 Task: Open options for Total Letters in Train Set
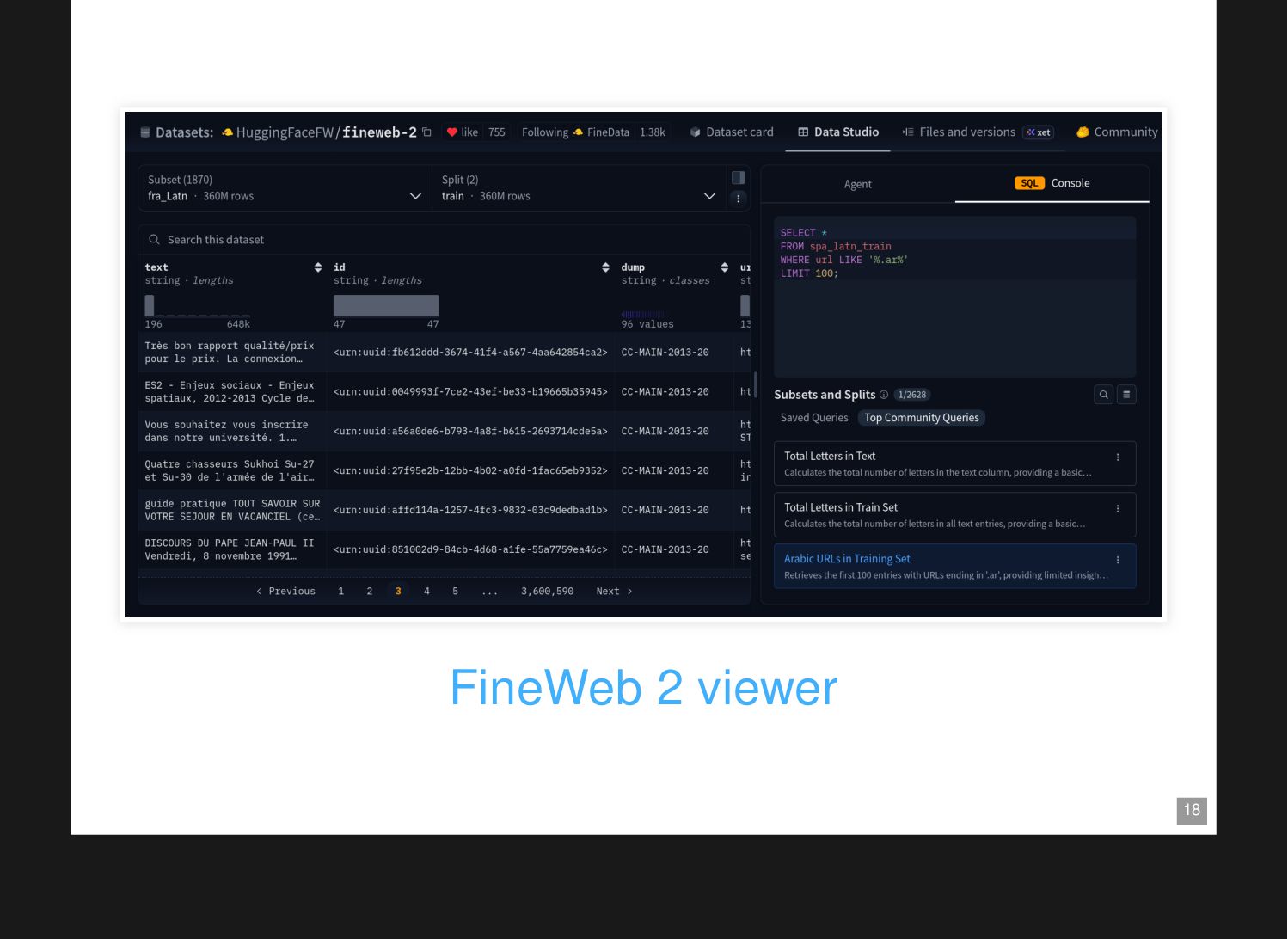click(x=1118, y=509)
